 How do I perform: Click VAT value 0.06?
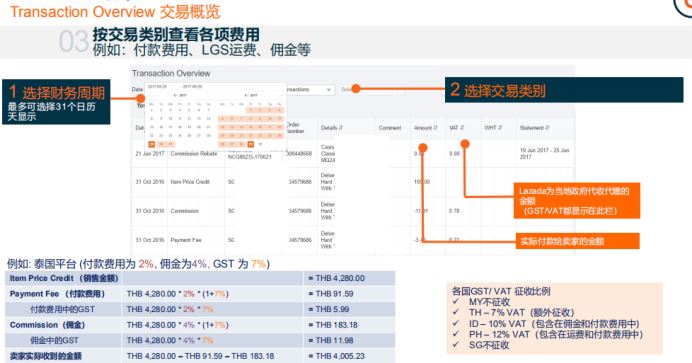455,153
